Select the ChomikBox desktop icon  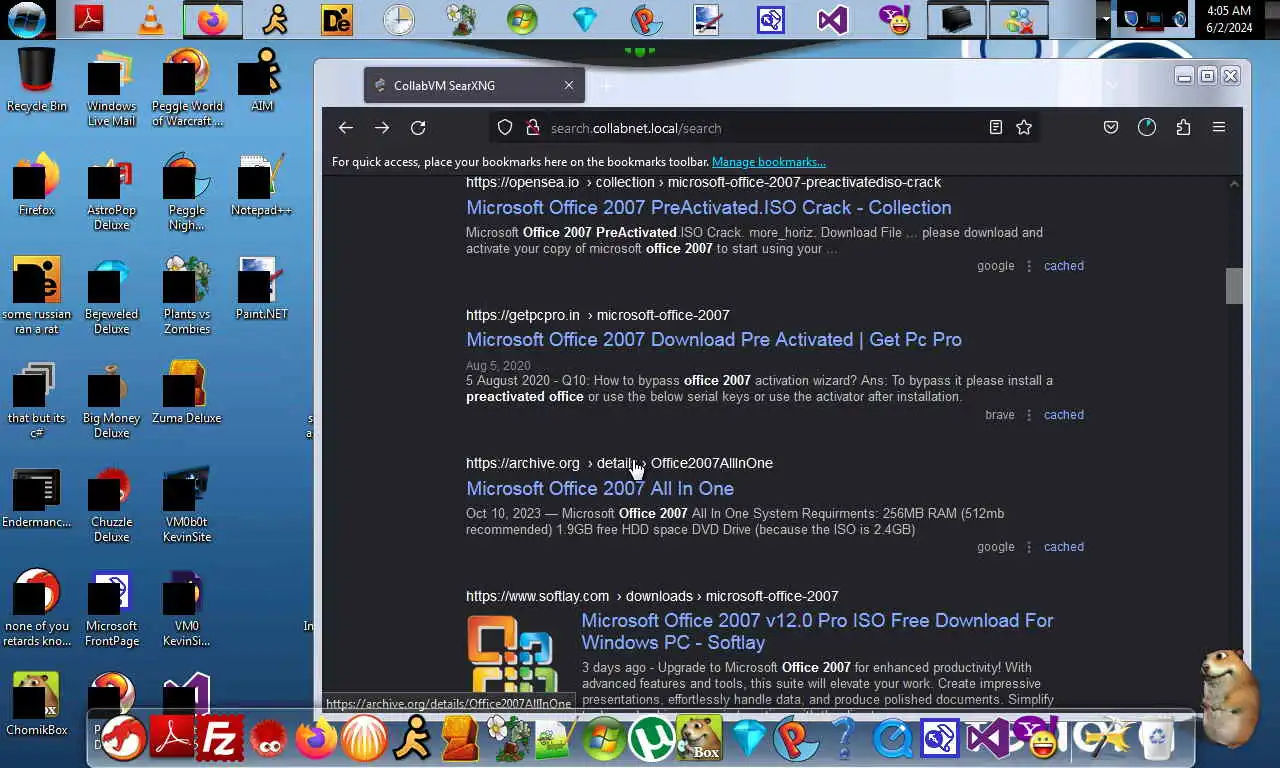(x=37, y=704)
